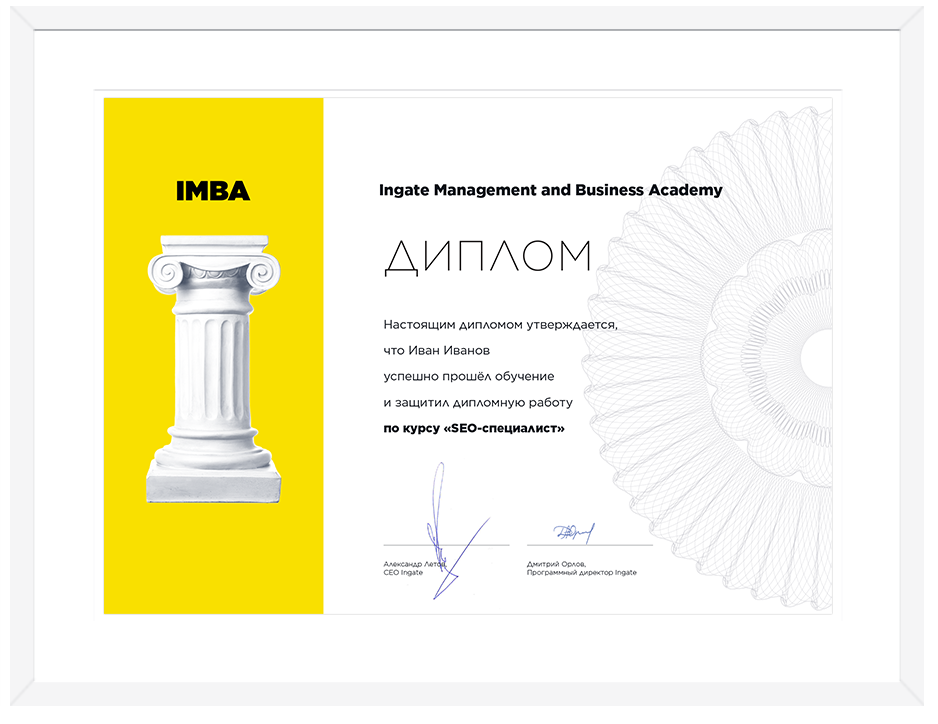The height and width of the screenshot is (724, 938).
Task: Select the line "Настоящим дипломом утверждается,"
Action: 500,325
